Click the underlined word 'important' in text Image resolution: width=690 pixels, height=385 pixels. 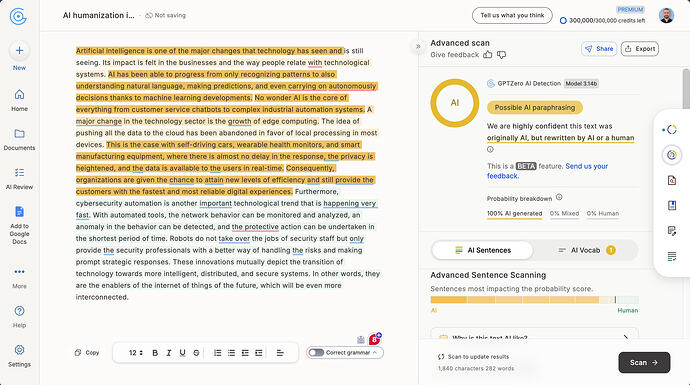215,203
